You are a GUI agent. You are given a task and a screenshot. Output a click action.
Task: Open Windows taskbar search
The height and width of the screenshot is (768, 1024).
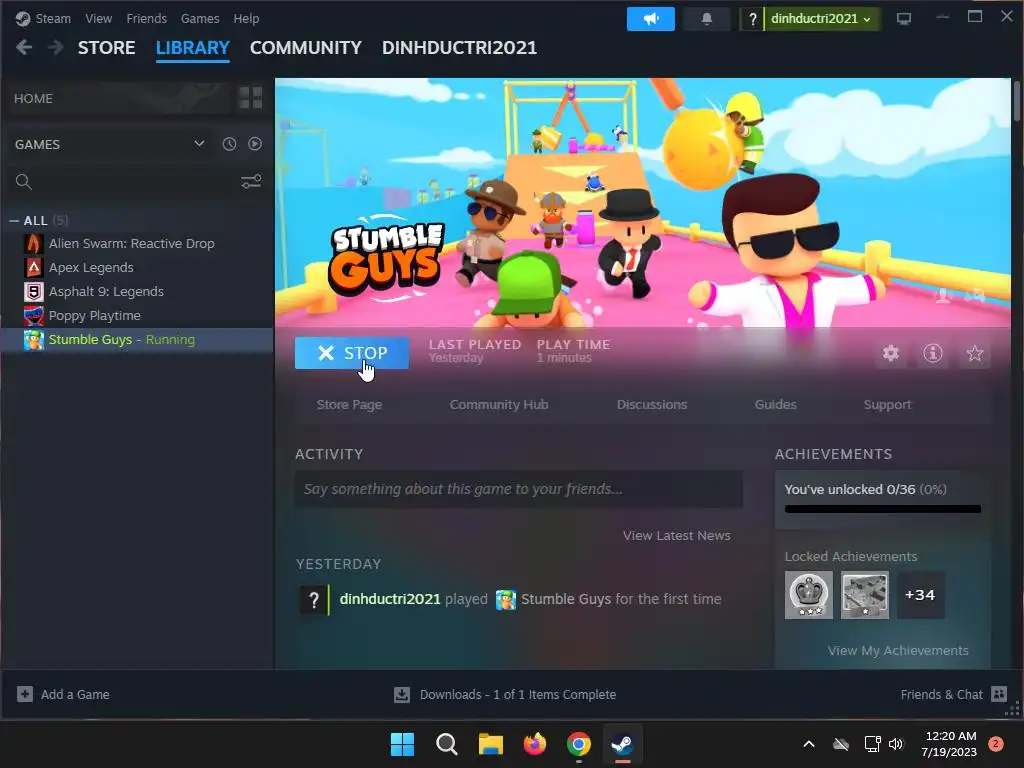point(447,744)
